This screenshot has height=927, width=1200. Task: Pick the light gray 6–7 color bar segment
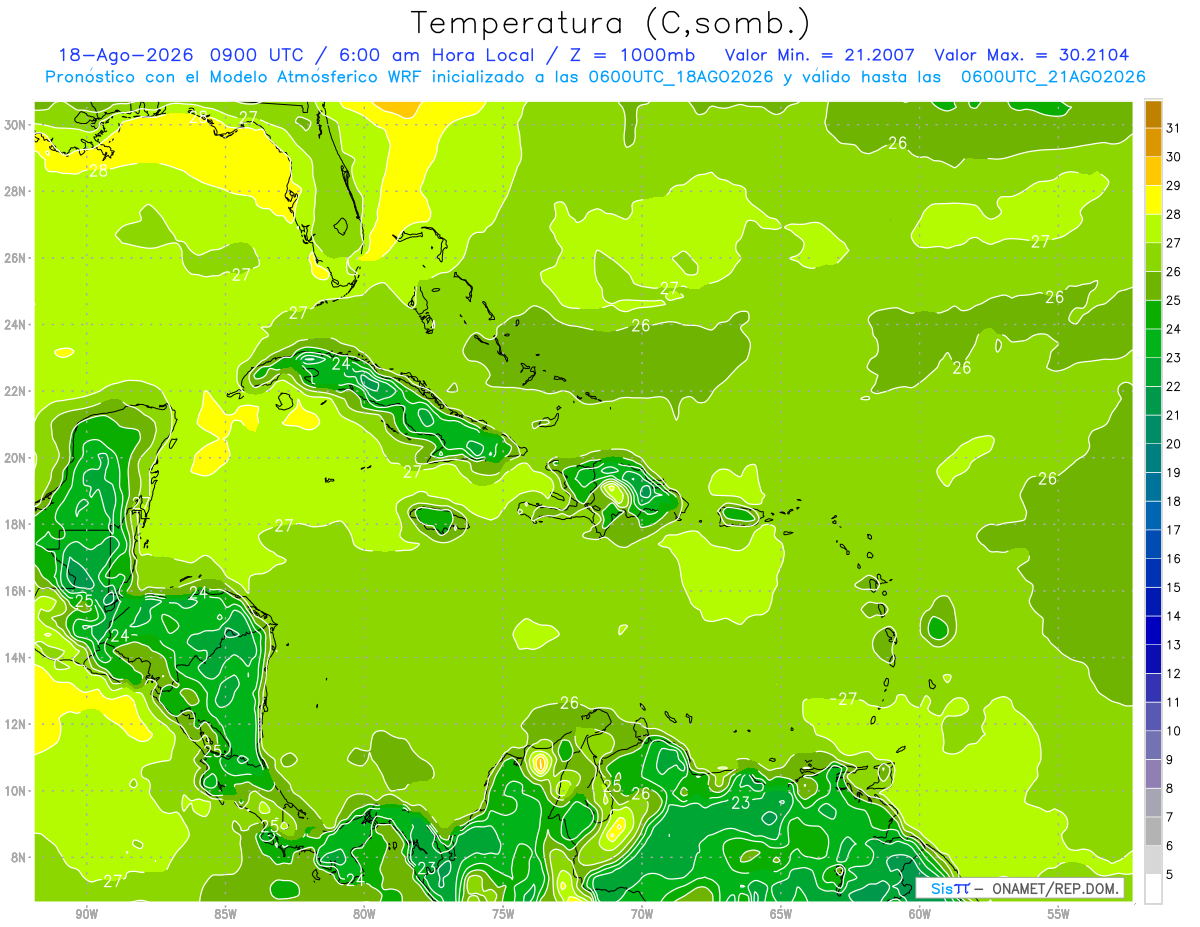pos(1153,831)
